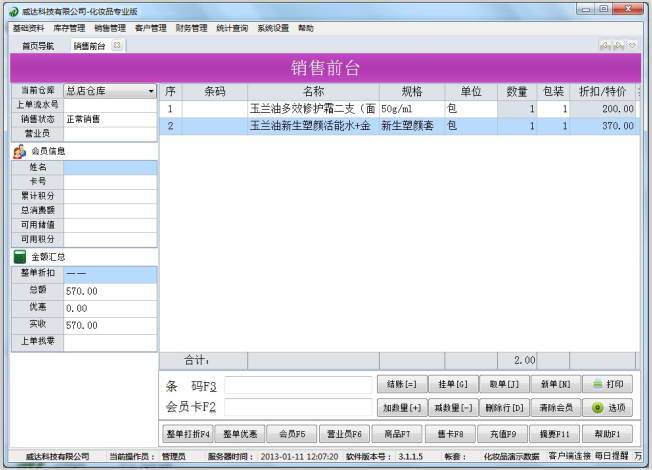Viewport: 652px width, 470px height.
Task: Click the 会员F5 button
Action: [292, 434]
